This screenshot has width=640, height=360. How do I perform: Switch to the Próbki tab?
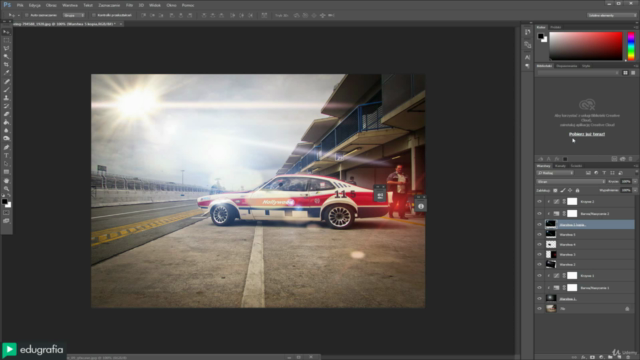(x=556, y=27)
